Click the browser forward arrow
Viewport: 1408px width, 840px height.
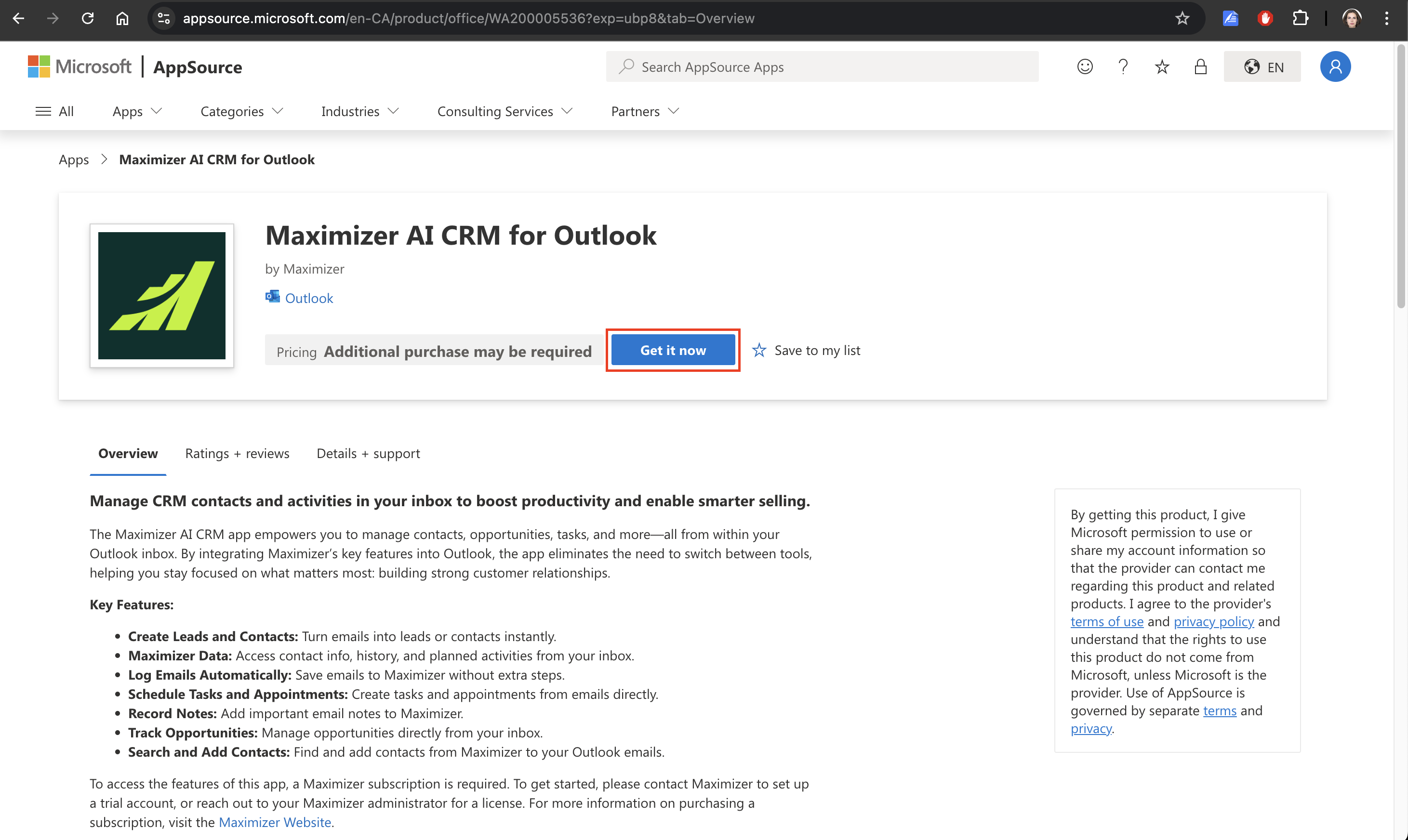pos(53,18)
